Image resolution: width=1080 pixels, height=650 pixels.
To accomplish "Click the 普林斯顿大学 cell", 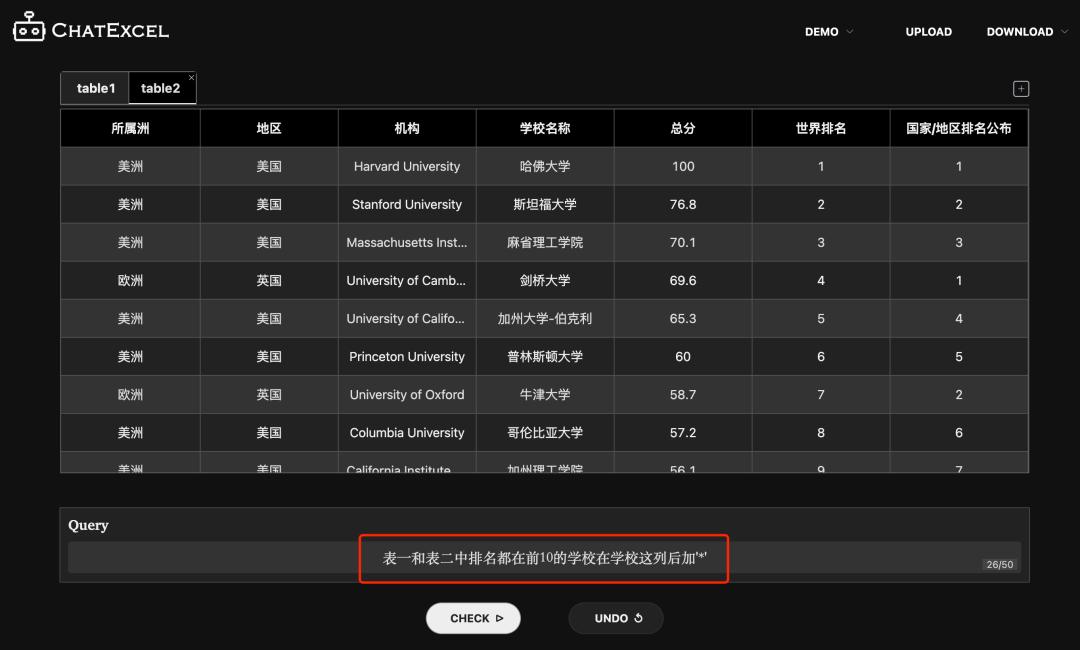I will [545, 357].
